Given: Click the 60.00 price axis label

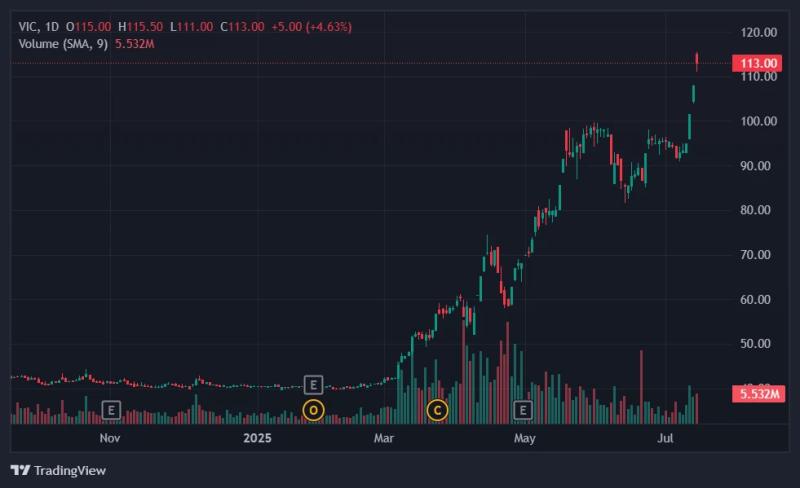Looking at the screenshot, I should click(x=756, y=299).
